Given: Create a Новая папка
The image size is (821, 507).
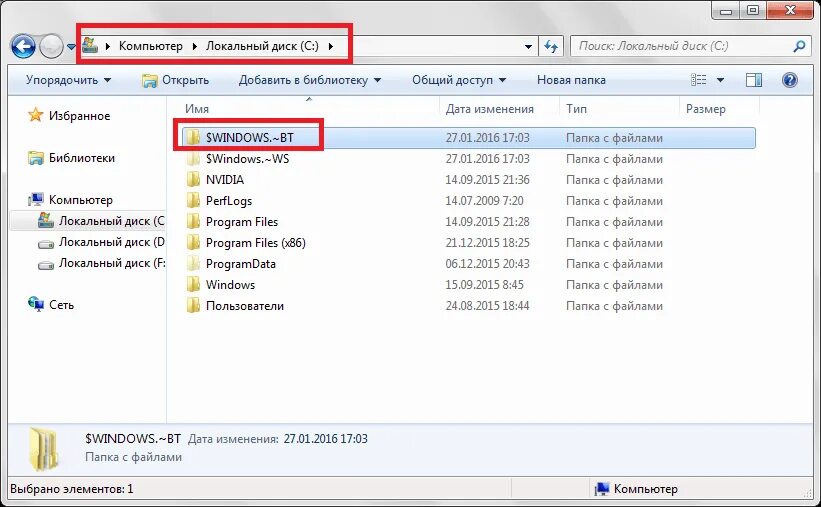Looking at the screenshot, I should [x=571, y=80].
